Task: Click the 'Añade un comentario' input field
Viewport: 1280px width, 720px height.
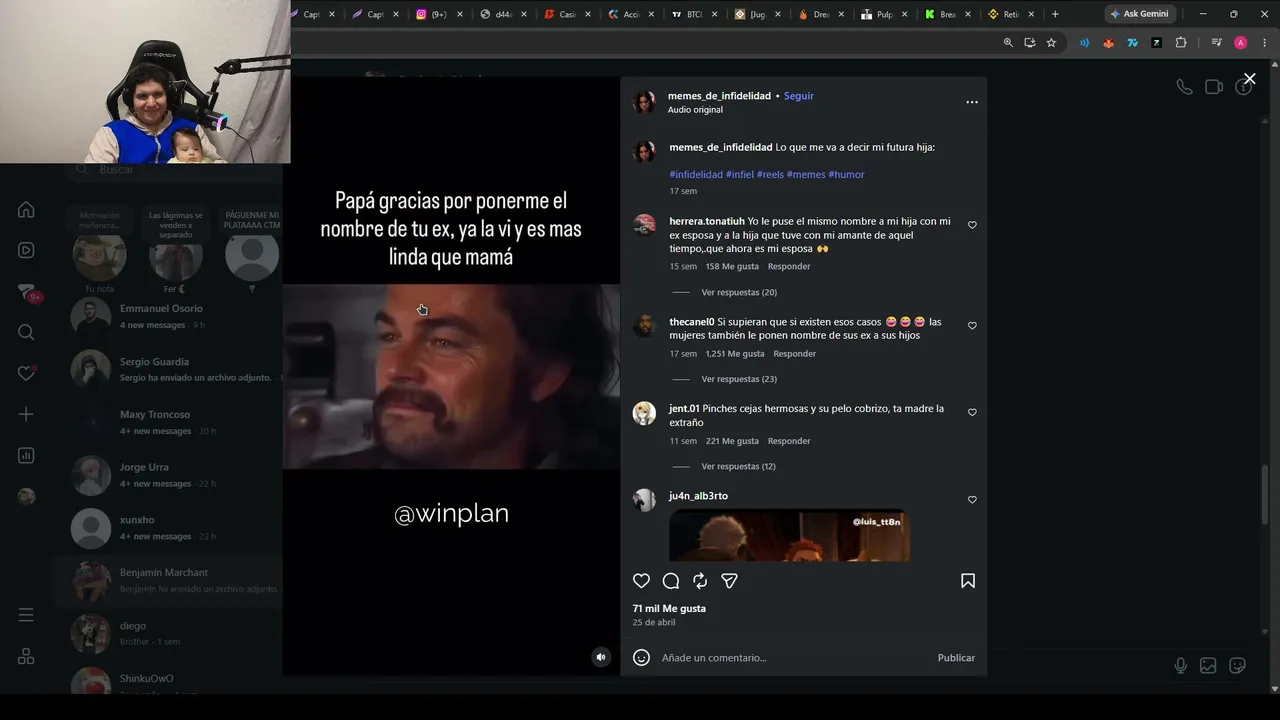Action: click(x=795, y=658)
